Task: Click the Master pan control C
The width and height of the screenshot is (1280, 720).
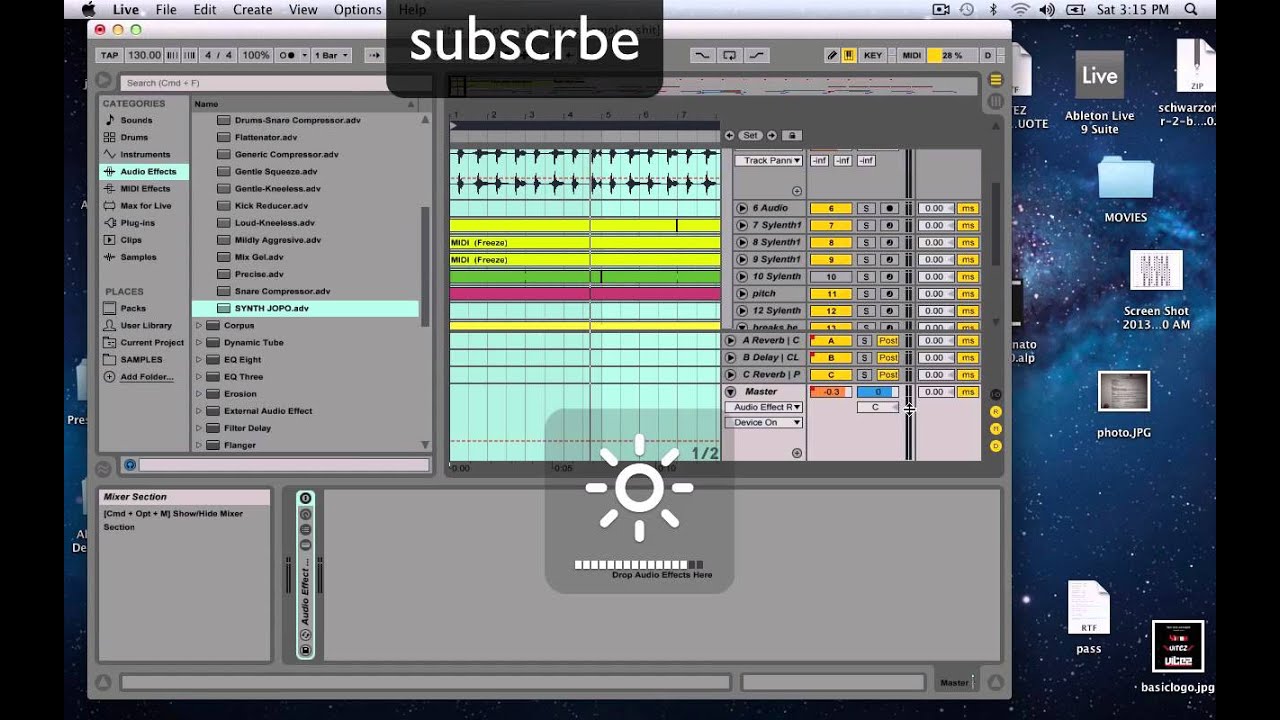Action: tap(876, 407)
